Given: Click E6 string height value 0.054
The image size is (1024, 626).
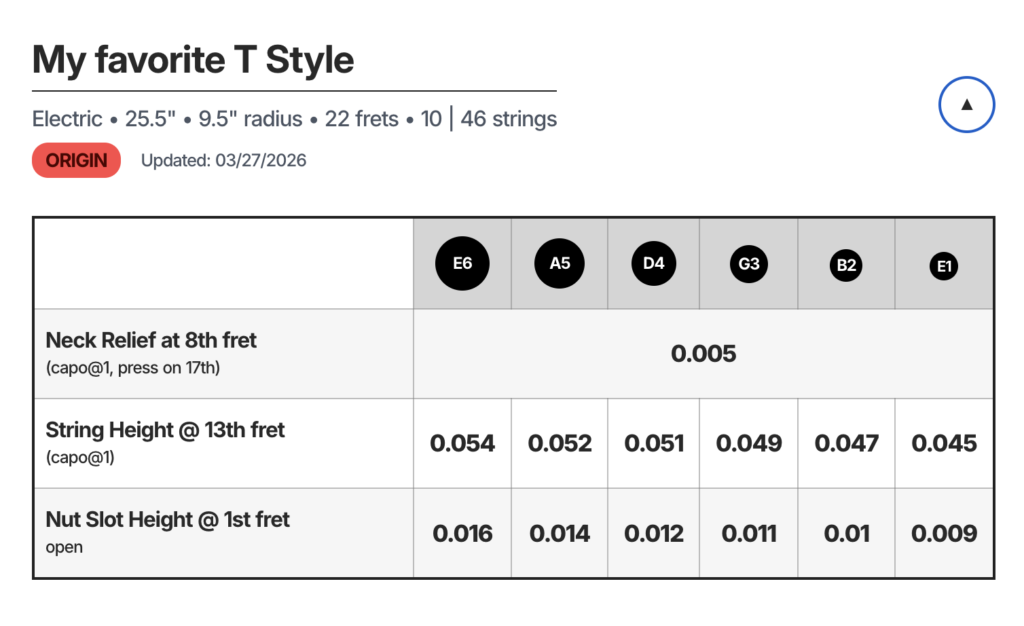Looking at the screenshot, I should (462, 443).
